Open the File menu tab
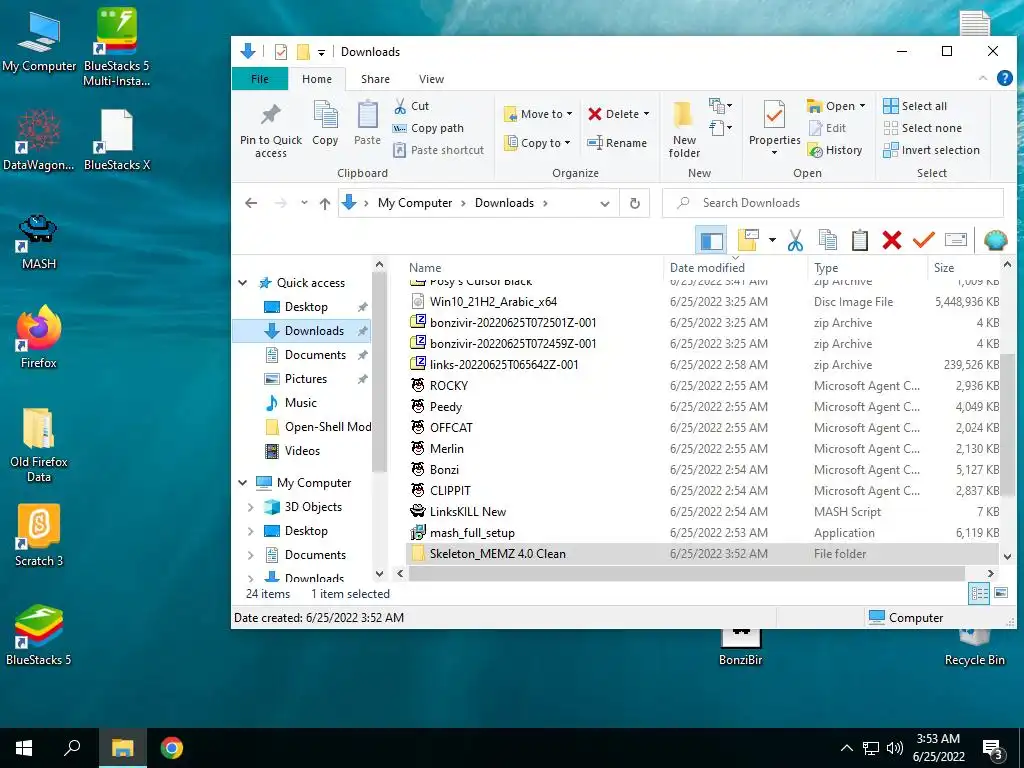Screen dimensions: 1024x768 pyautogui.click(x=260, y=78)
